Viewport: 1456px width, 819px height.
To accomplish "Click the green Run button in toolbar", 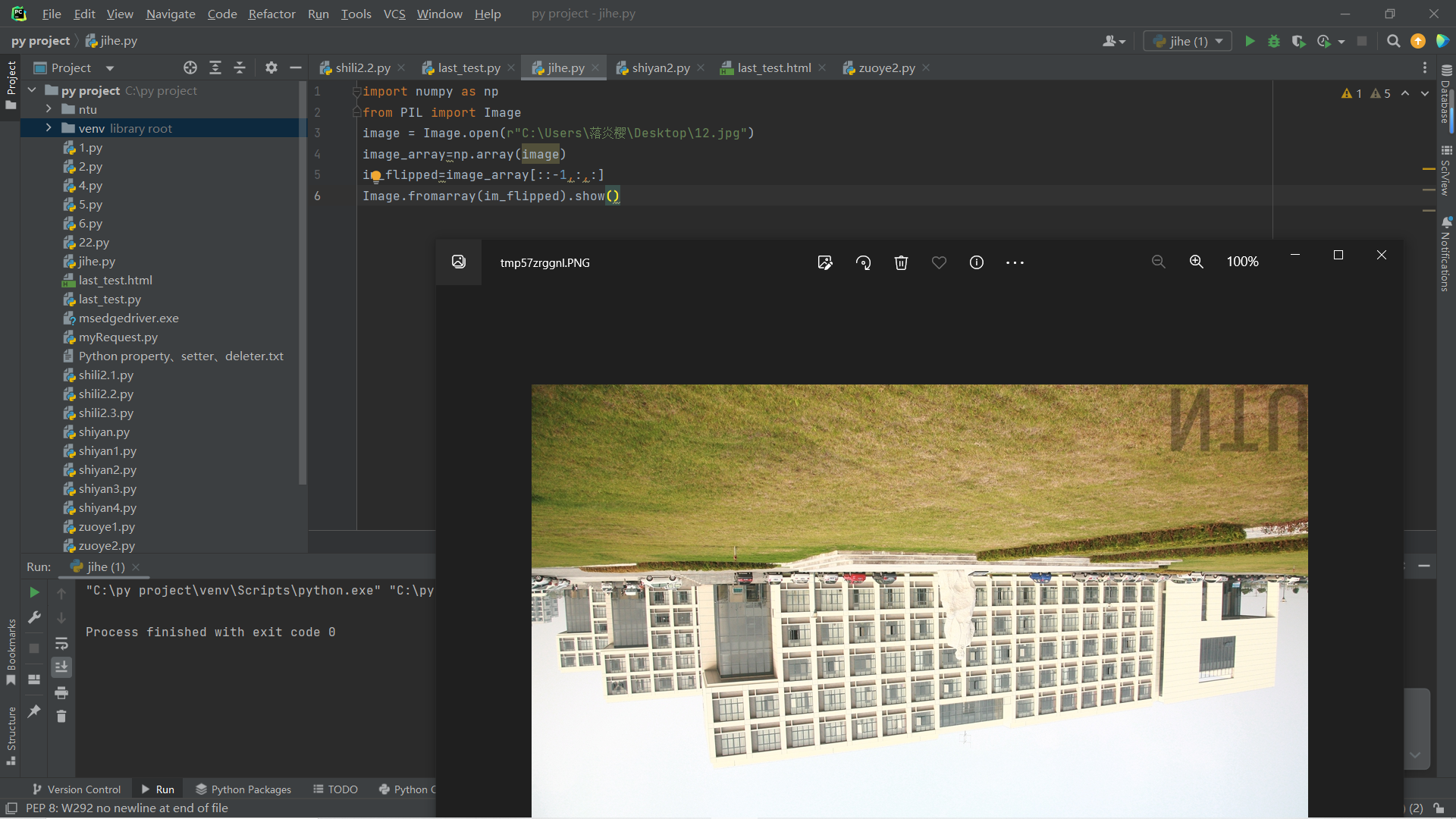I will click(x=1250, y=42).
